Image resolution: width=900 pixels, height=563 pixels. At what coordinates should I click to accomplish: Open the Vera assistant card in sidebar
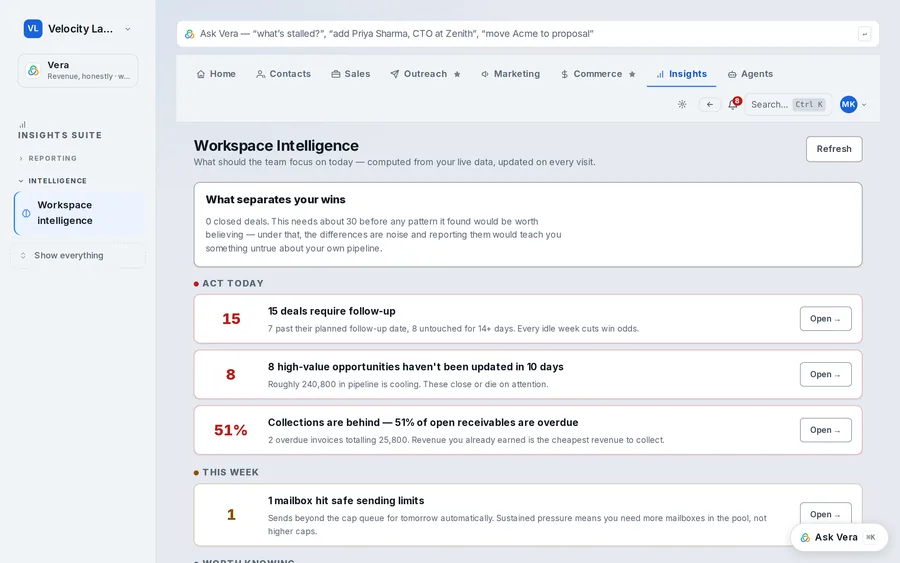pyautogui.click(x=77, y=71)
